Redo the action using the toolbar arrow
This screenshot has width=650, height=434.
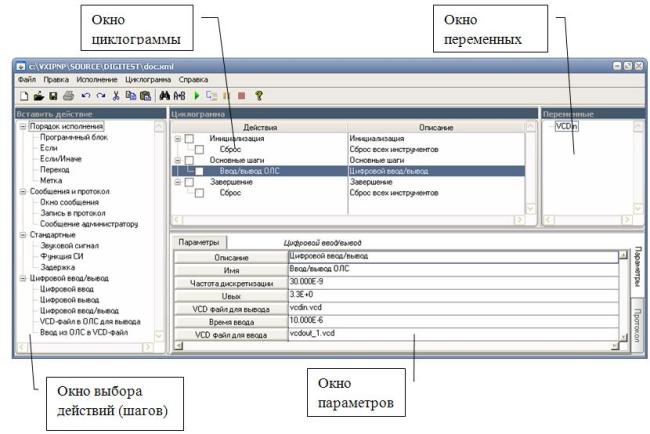[101, 96]
